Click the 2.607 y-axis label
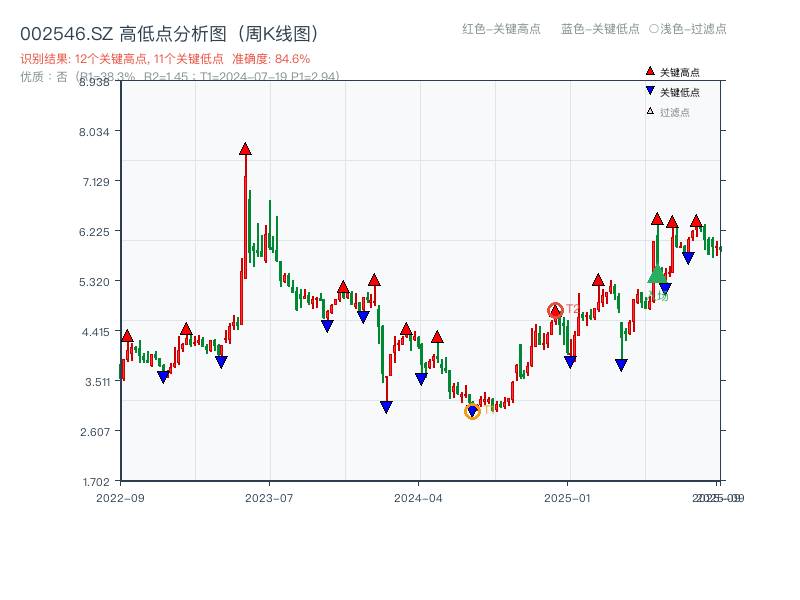Viewport: 800px width, 600px height. click(95, 432)
